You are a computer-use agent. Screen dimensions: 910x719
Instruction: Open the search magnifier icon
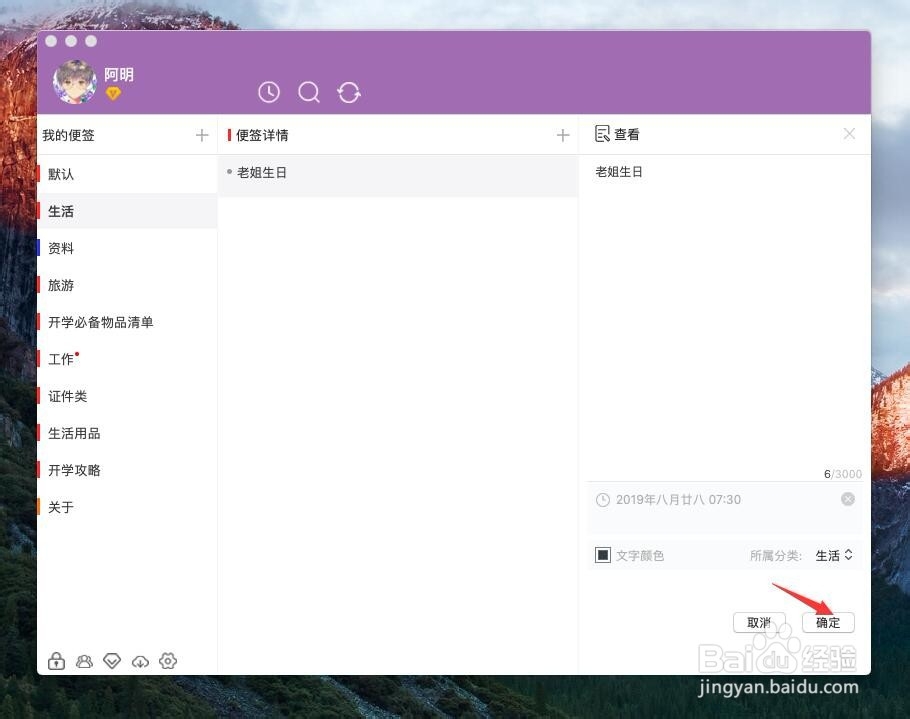[309, 92]
